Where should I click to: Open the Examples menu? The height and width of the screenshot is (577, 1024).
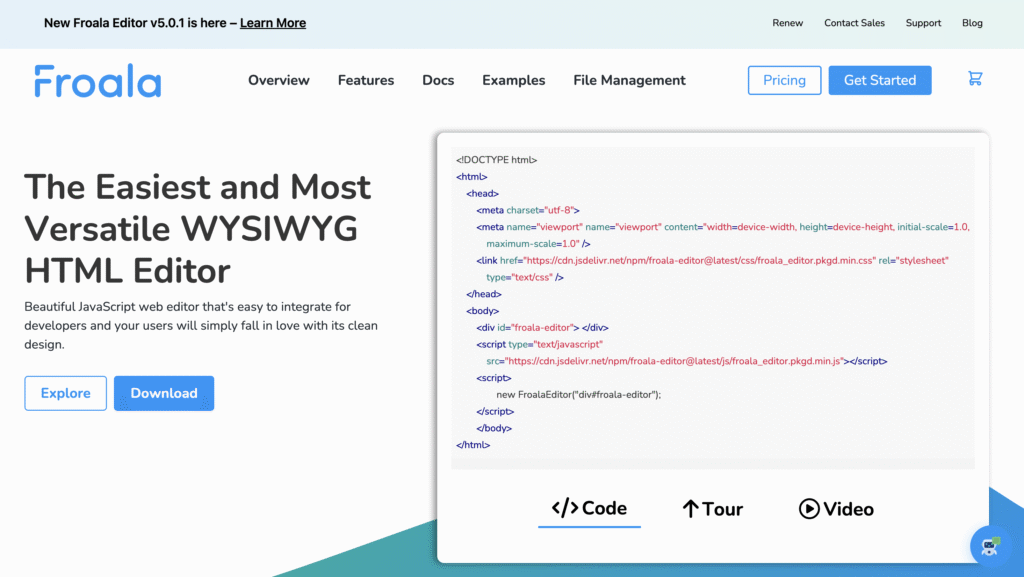pyautogui.click(x=513, y=80)
